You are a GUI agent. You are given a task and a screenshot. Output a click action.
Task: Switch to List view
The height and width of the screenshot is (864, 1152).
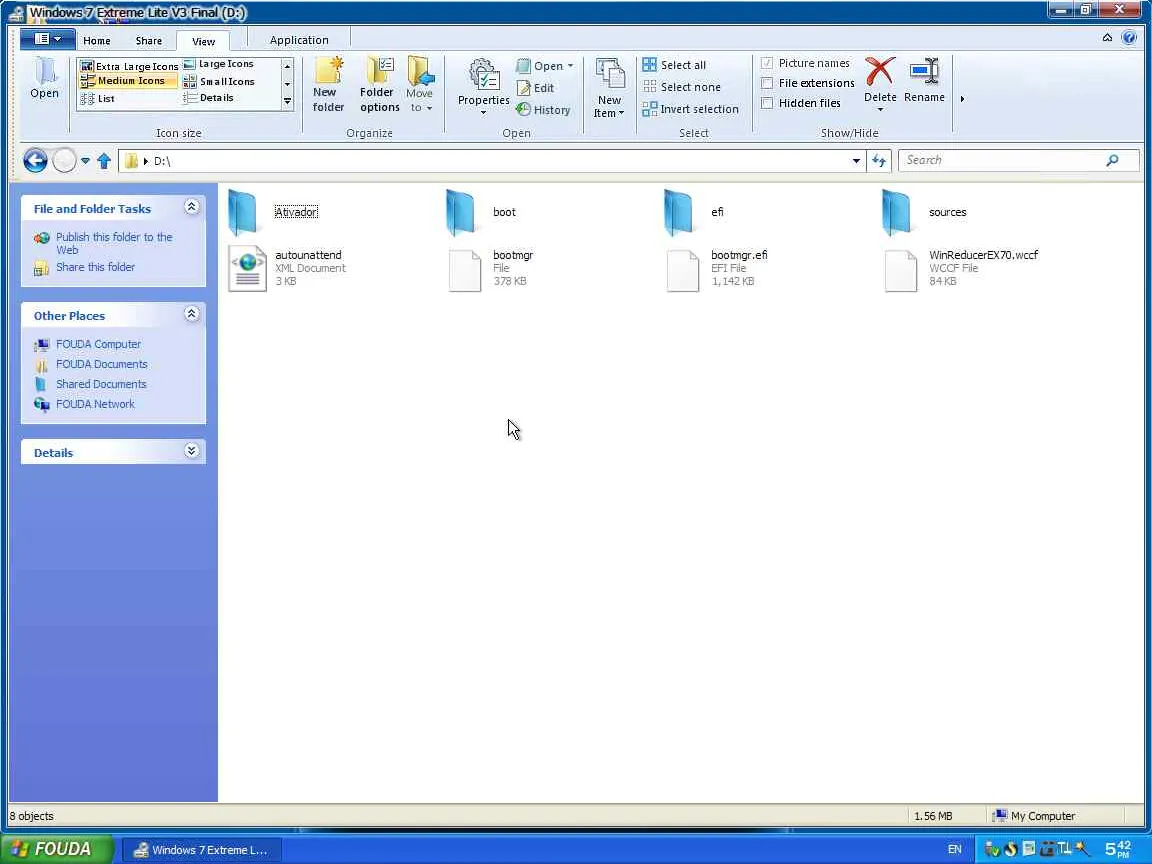[98, 98]
